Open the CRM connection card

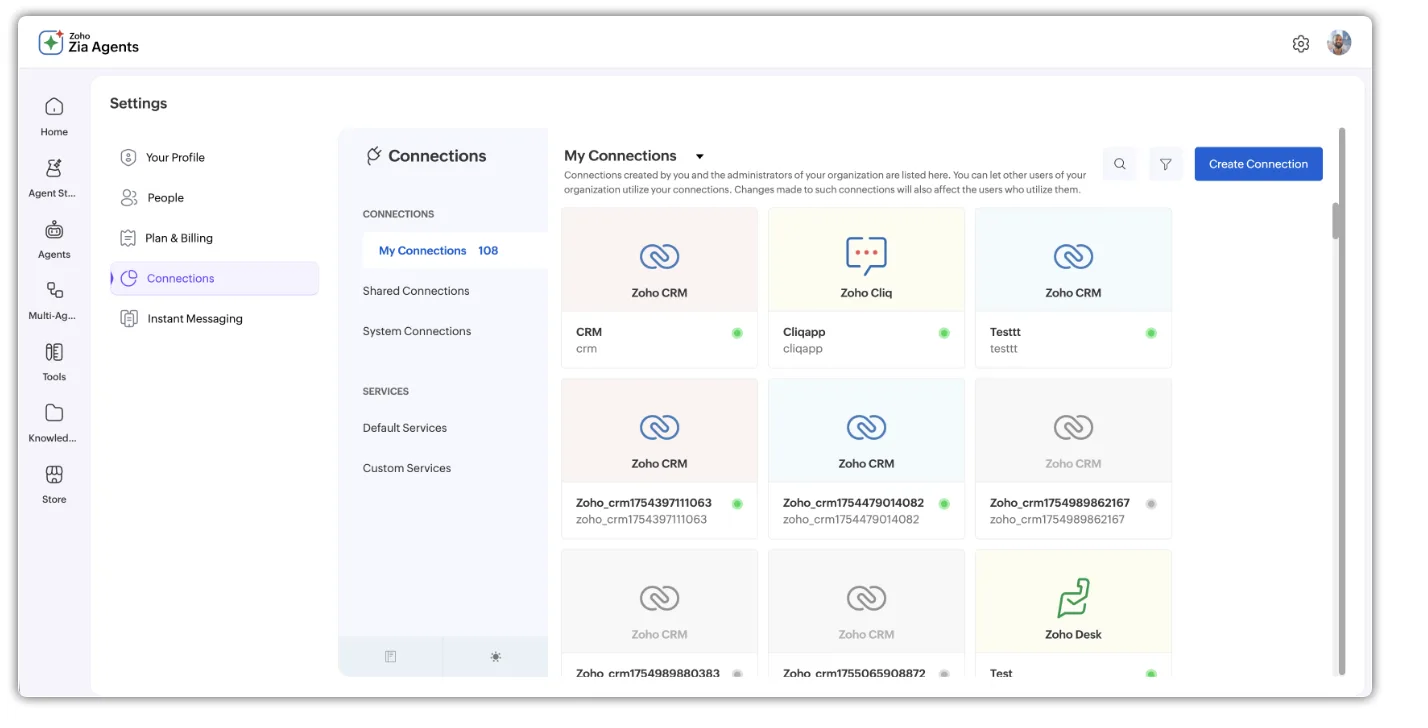click(x=660, y=288)
